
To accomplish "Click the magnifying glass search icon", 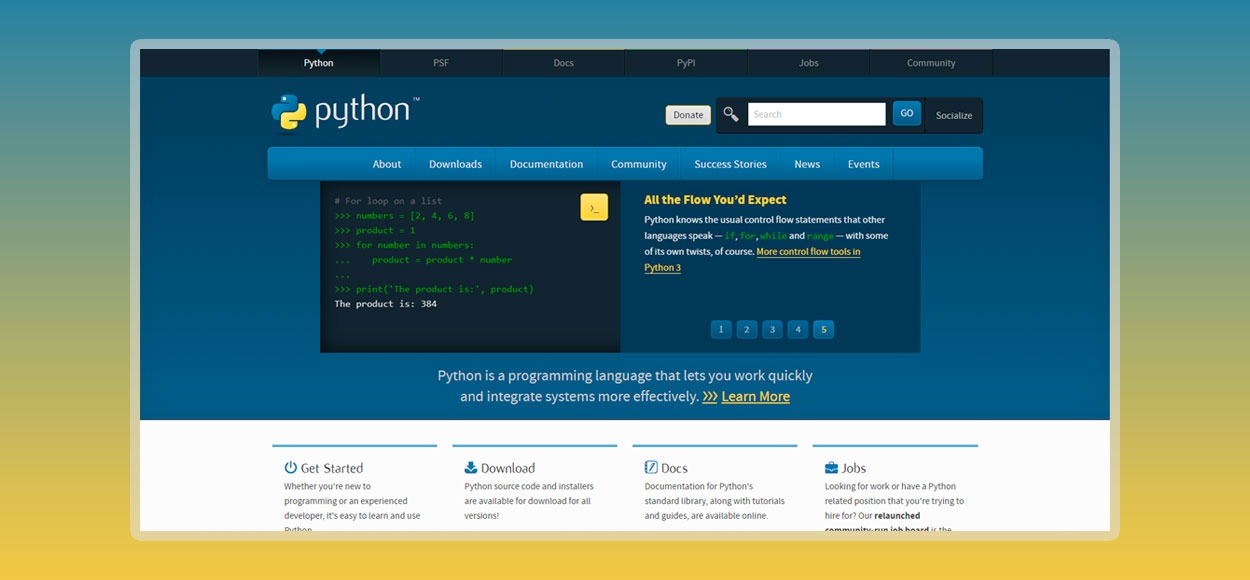I will 731,114.
